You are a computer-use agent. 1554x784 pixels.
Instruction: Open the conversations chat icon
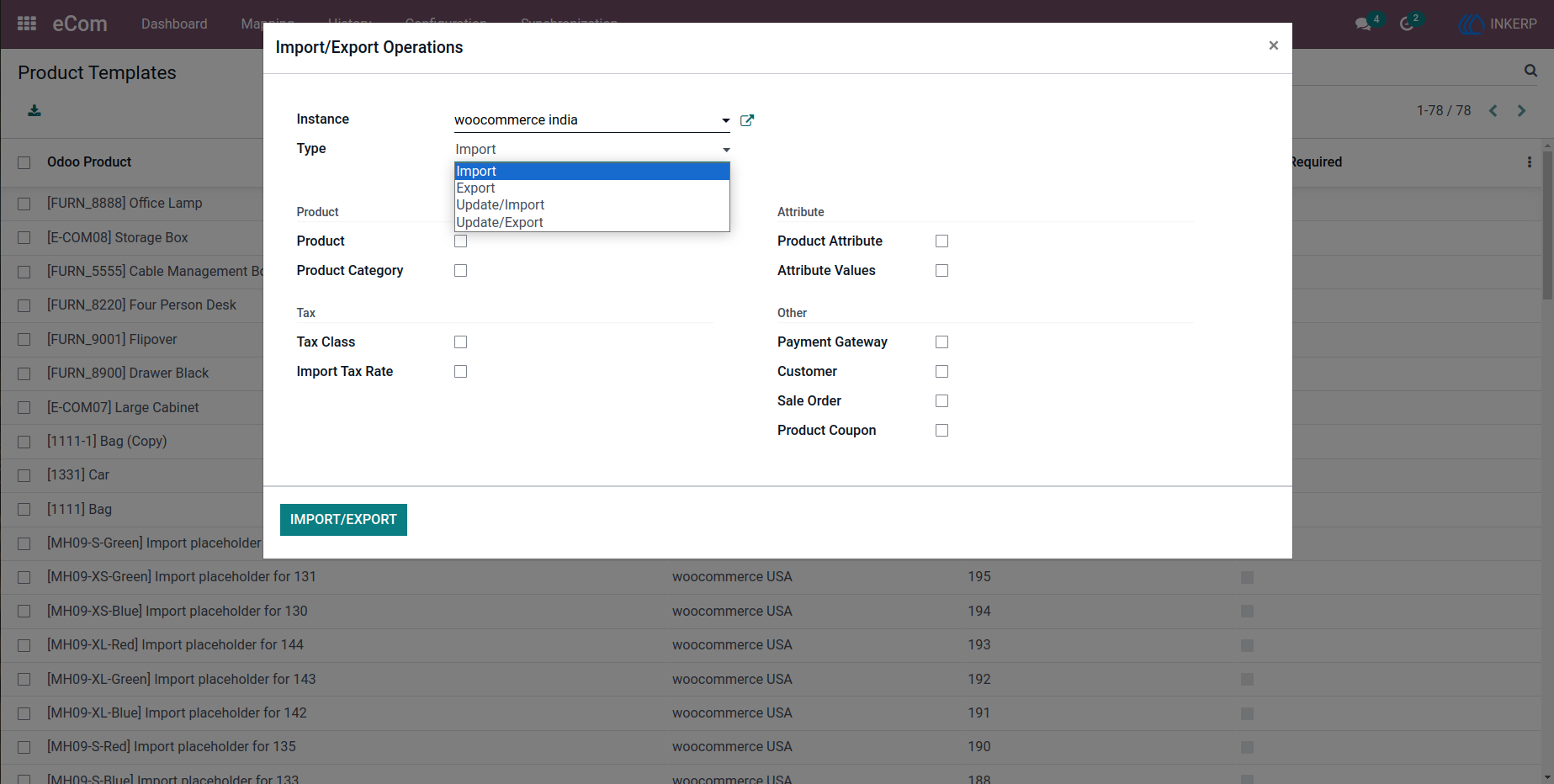click(x=1364, y=24)
